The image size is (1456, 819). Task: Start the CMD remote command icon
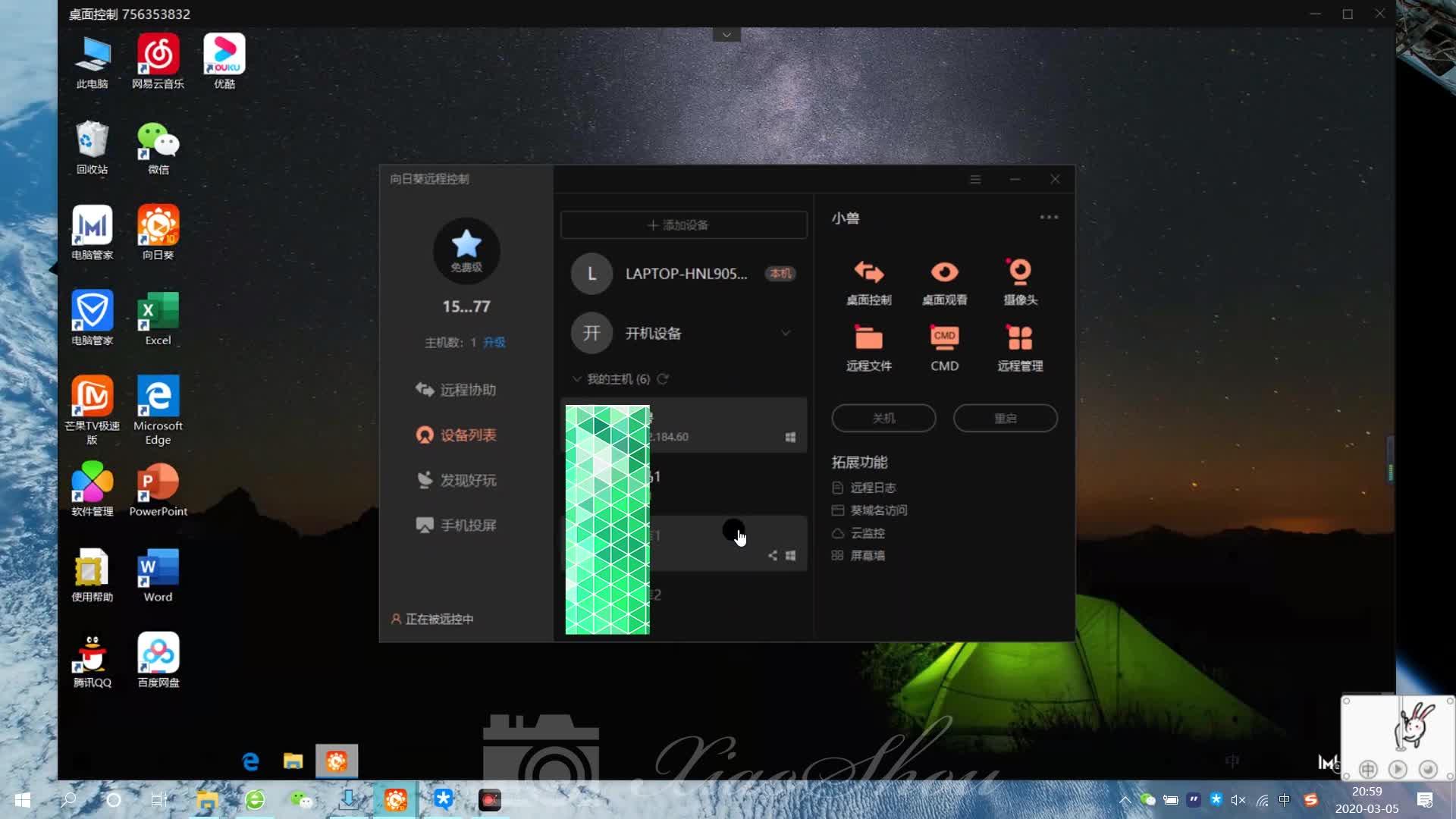coord(944,338)
